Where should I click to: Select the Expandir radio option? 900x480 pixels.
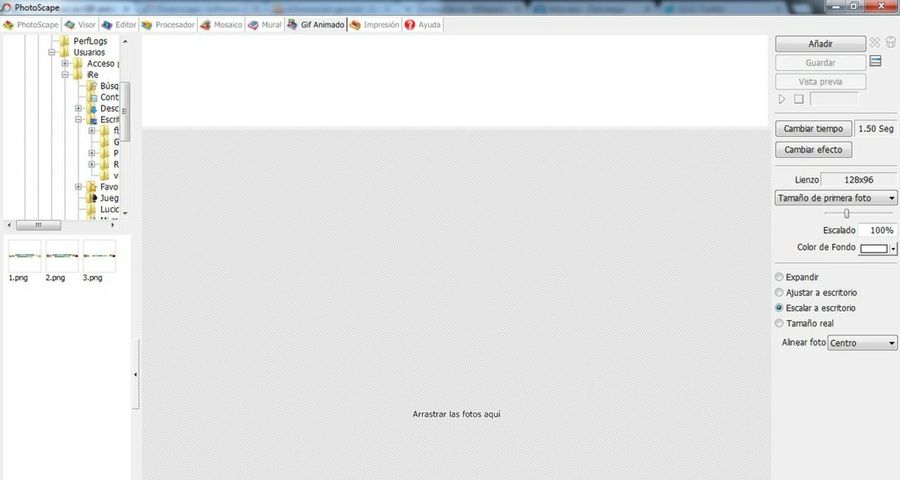coord(780,277)
